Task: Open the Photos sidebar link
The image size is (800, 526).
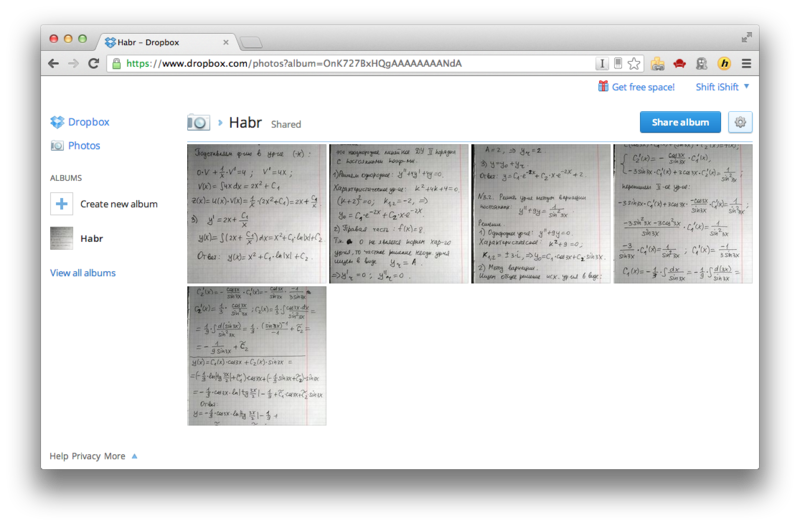Action: 84,145
